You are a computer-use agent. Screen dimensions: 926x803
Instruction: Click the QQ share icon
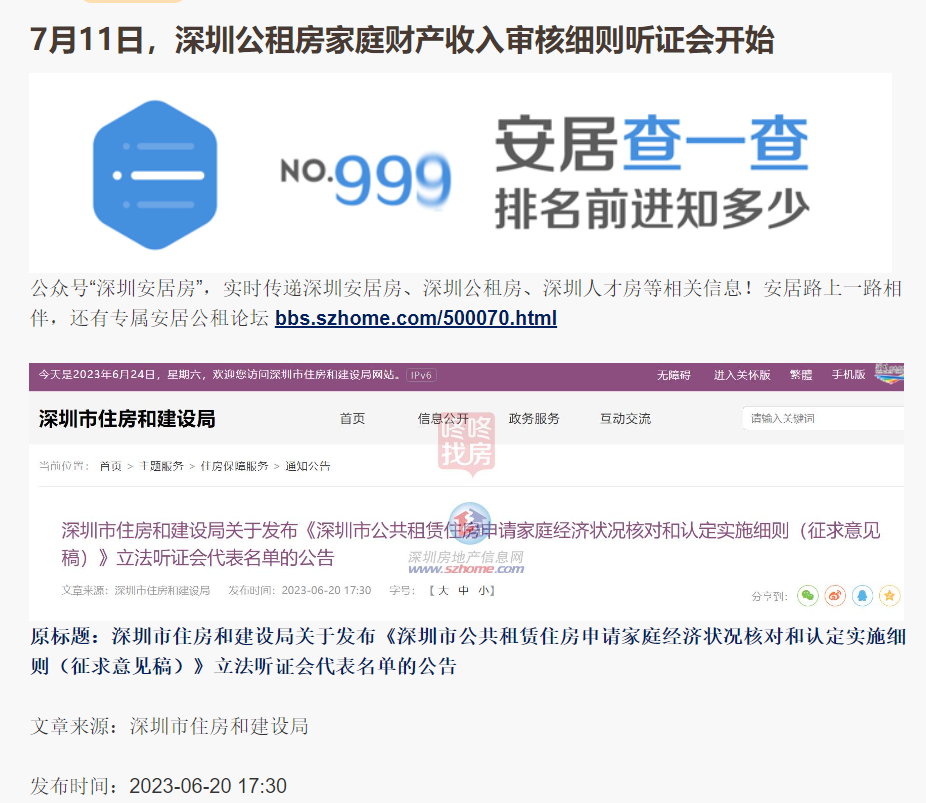click(x=862, y=595)
